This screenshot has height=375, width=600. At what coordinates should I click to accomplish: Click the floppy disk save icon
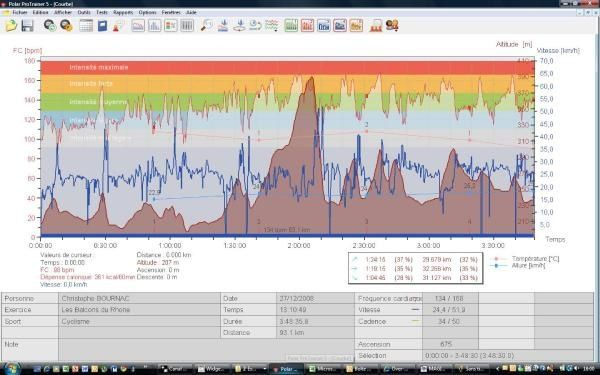27,26
